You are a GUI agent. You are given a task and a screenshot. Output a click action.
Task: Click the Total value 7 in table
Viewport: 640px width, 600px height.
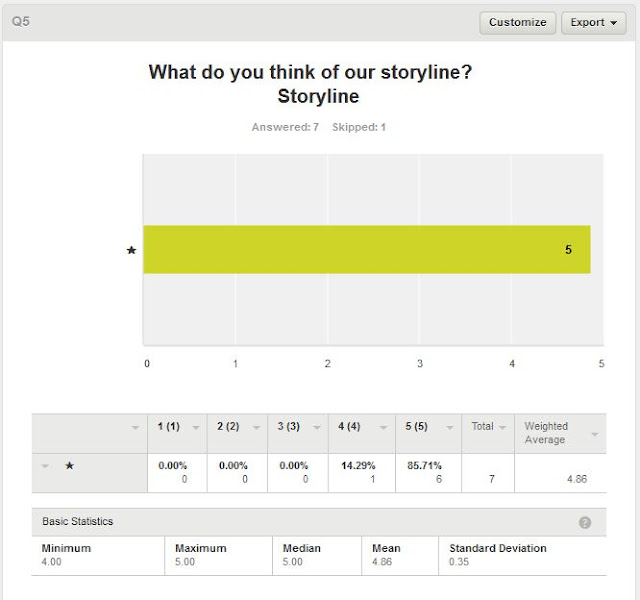click(492, 479)
